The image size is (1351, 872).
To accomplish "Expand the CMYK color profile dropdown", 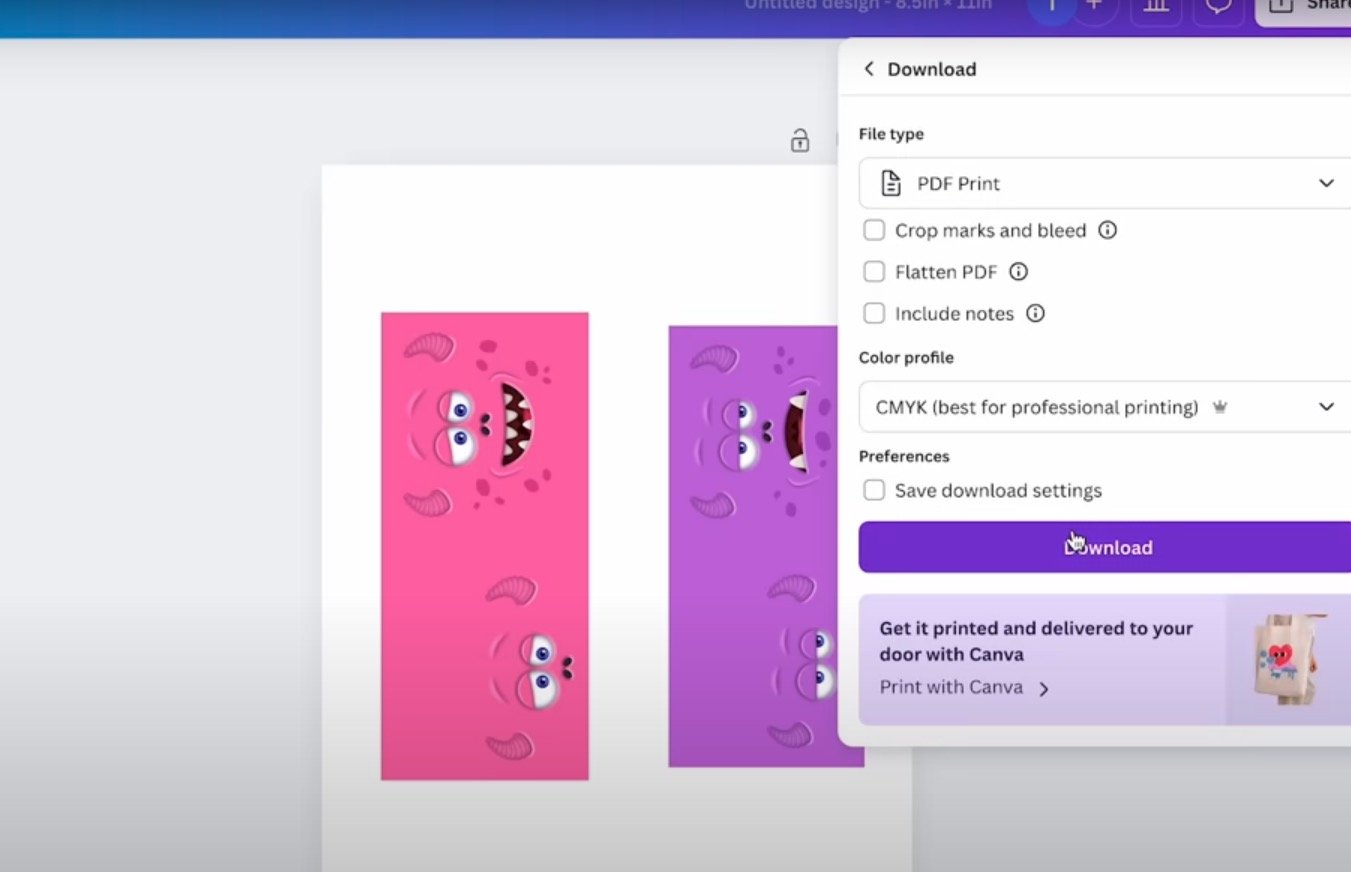I will coord(1104,407).
